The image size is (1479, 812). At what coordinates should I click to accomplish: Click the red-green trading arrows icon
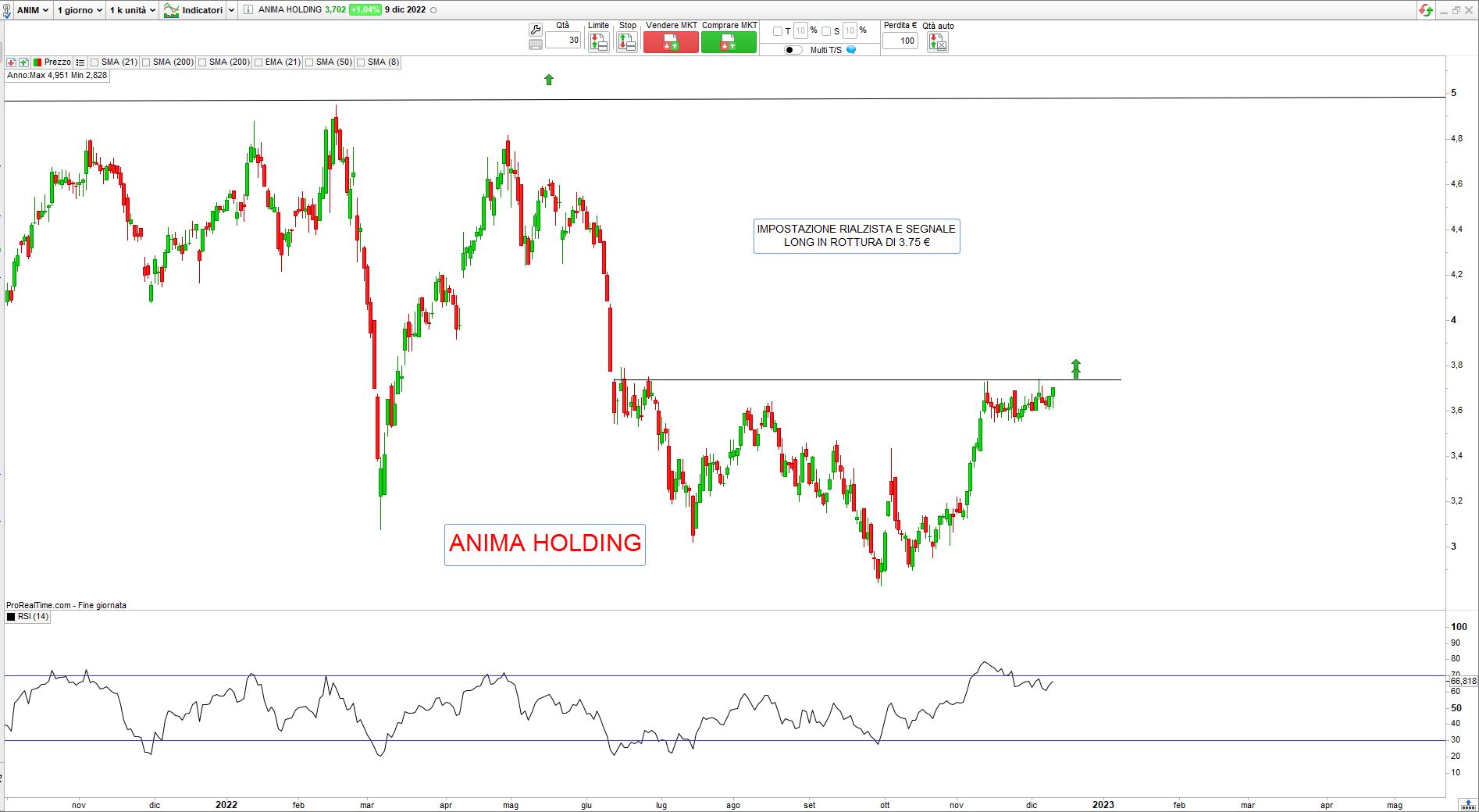click(x=1426, y=10)
